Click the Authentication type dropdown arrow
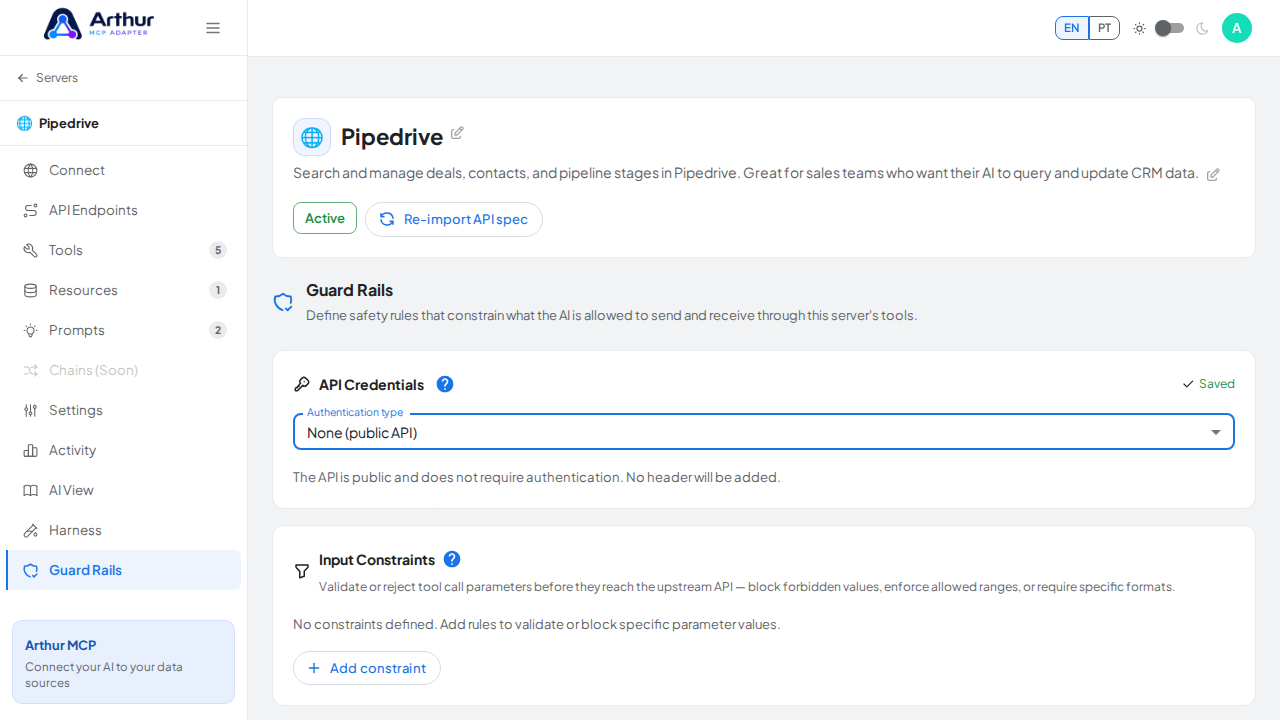1280x720 pixels. 1216,432
